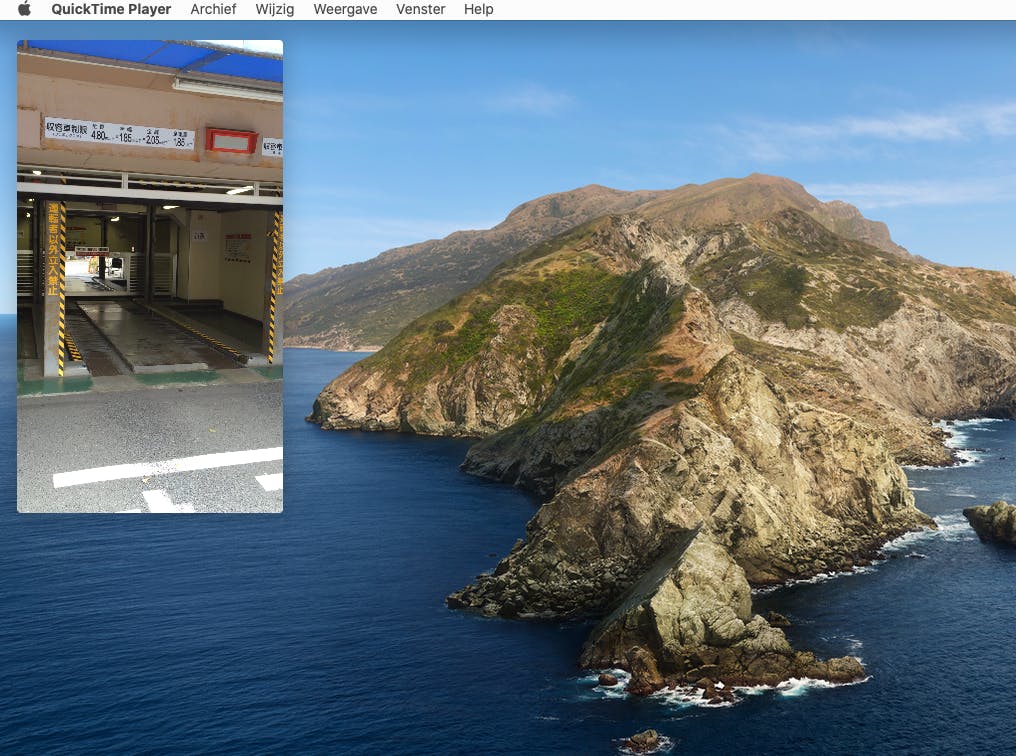Click the parking garage video window
1016x756 pixels.
coord(150,277)
